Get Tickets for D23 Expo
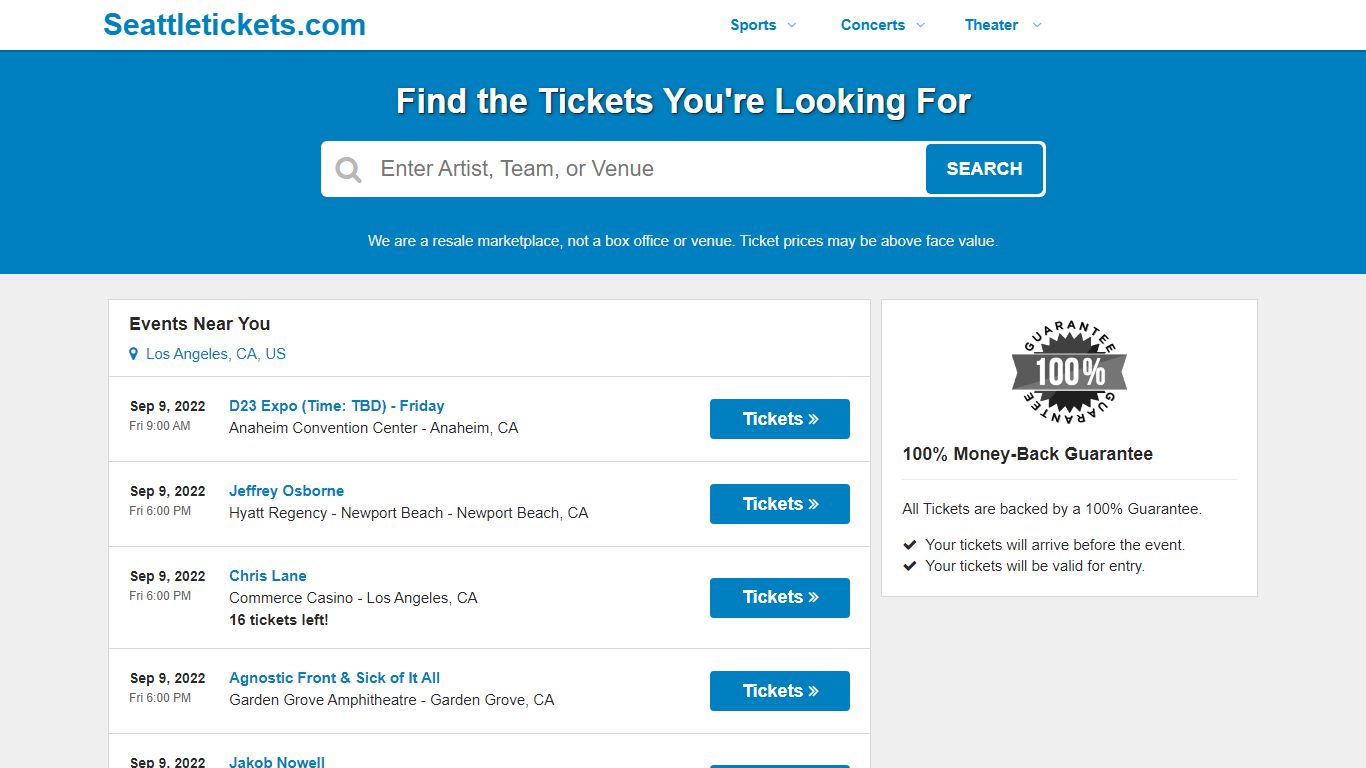 pos(780,419)
